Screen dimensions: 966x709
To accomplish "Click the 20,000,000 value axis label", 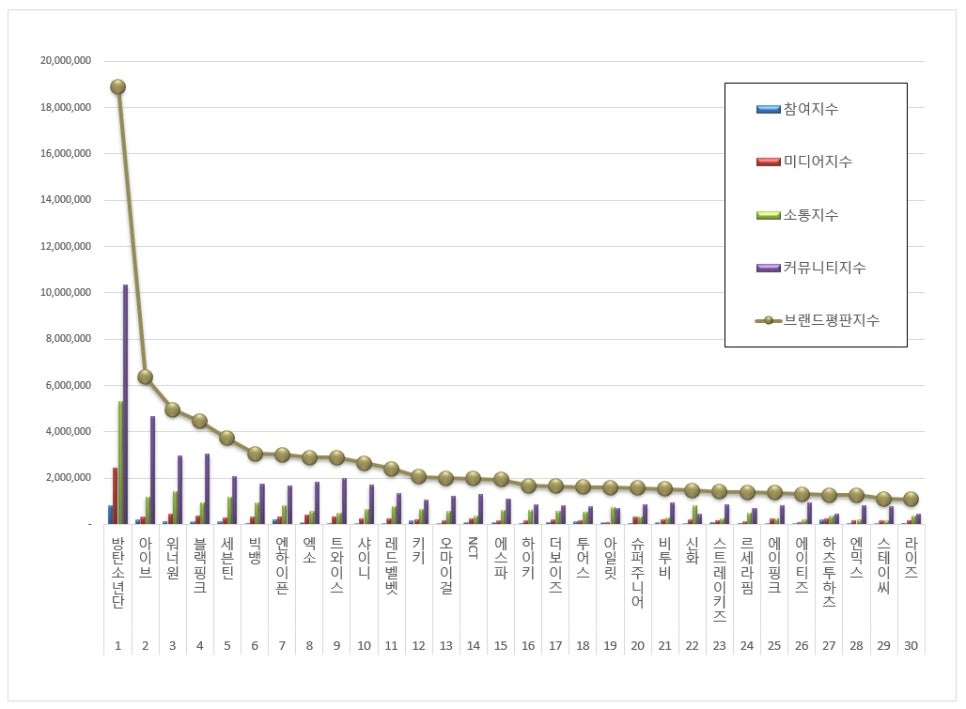I will [66, 61].
